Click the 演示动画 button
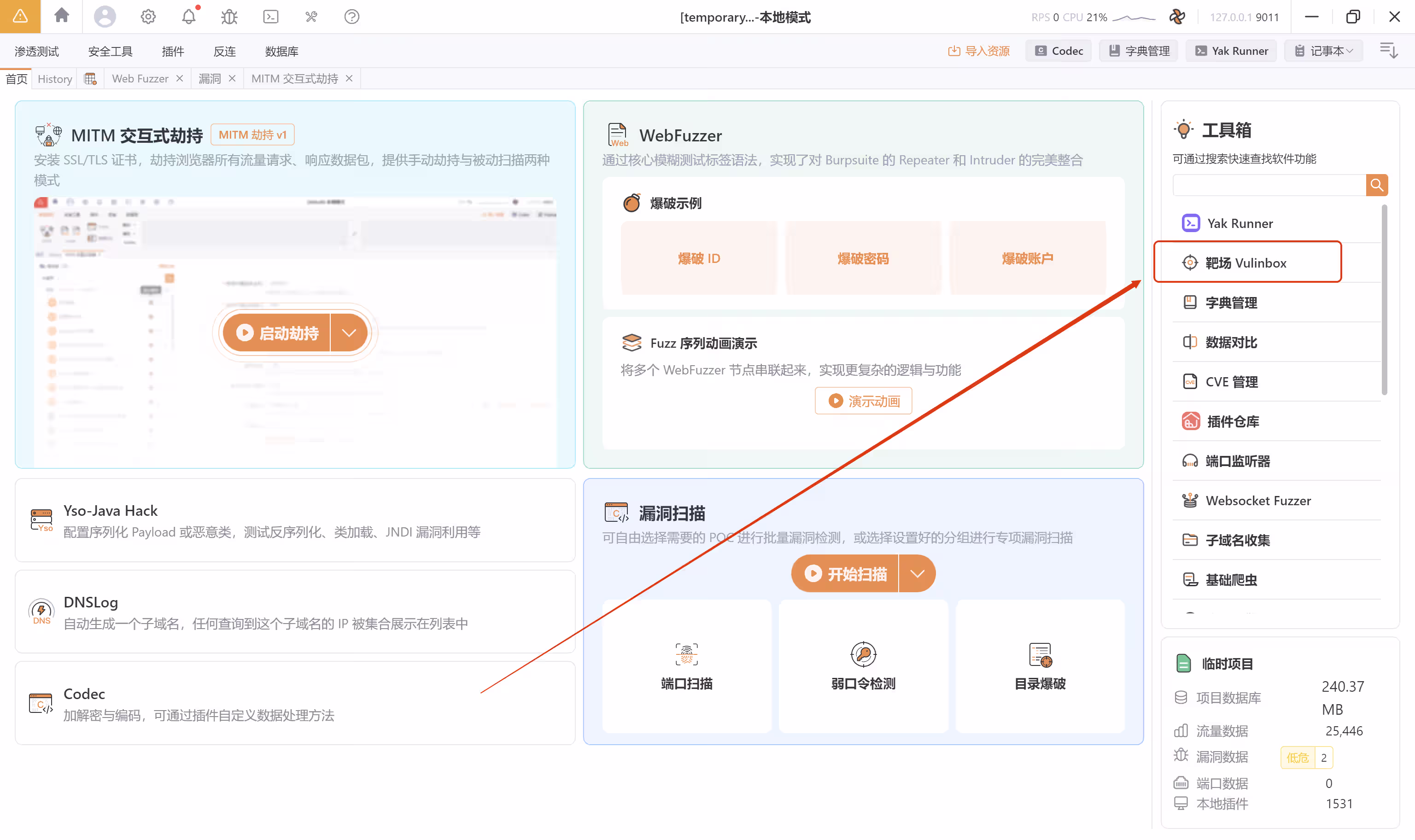This screenshot has height=840, width=1415. pyautogui.click(x=863, y=401)
